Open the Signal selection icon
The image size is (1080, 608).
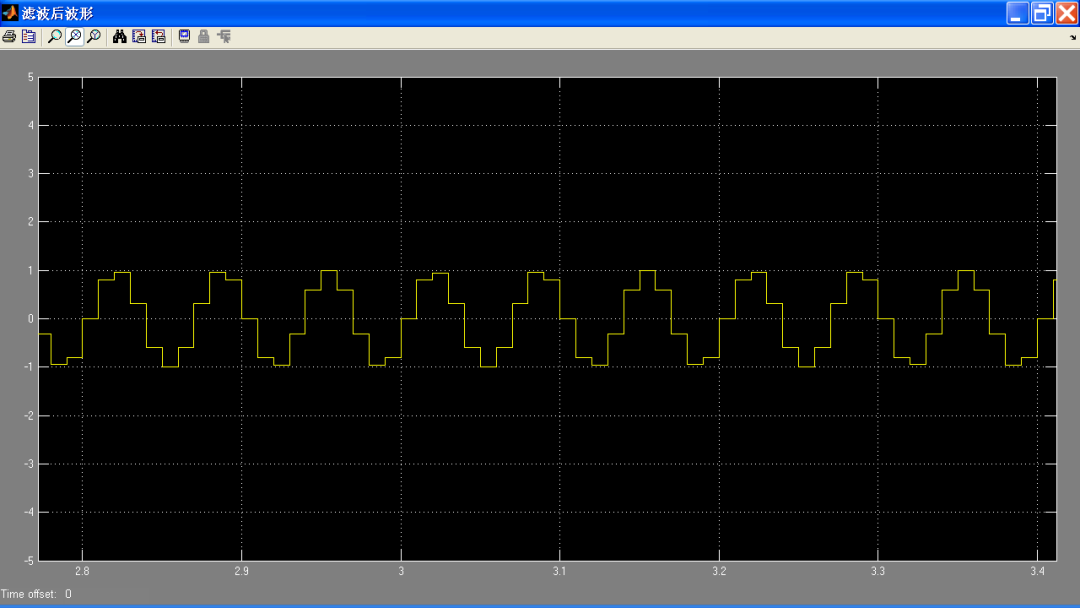coord(224,36)
